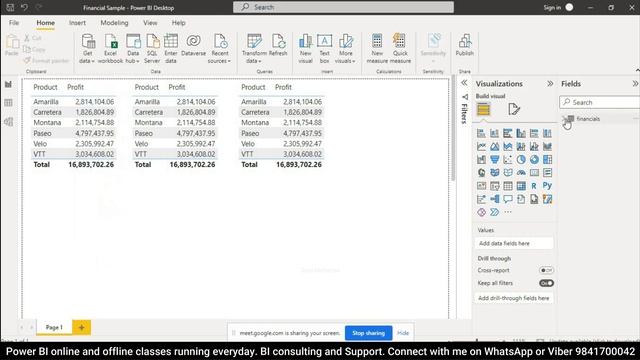Screen dimensions: 640x360
Task: Click the Hide link in sharing bar
Action: (403, 333)
